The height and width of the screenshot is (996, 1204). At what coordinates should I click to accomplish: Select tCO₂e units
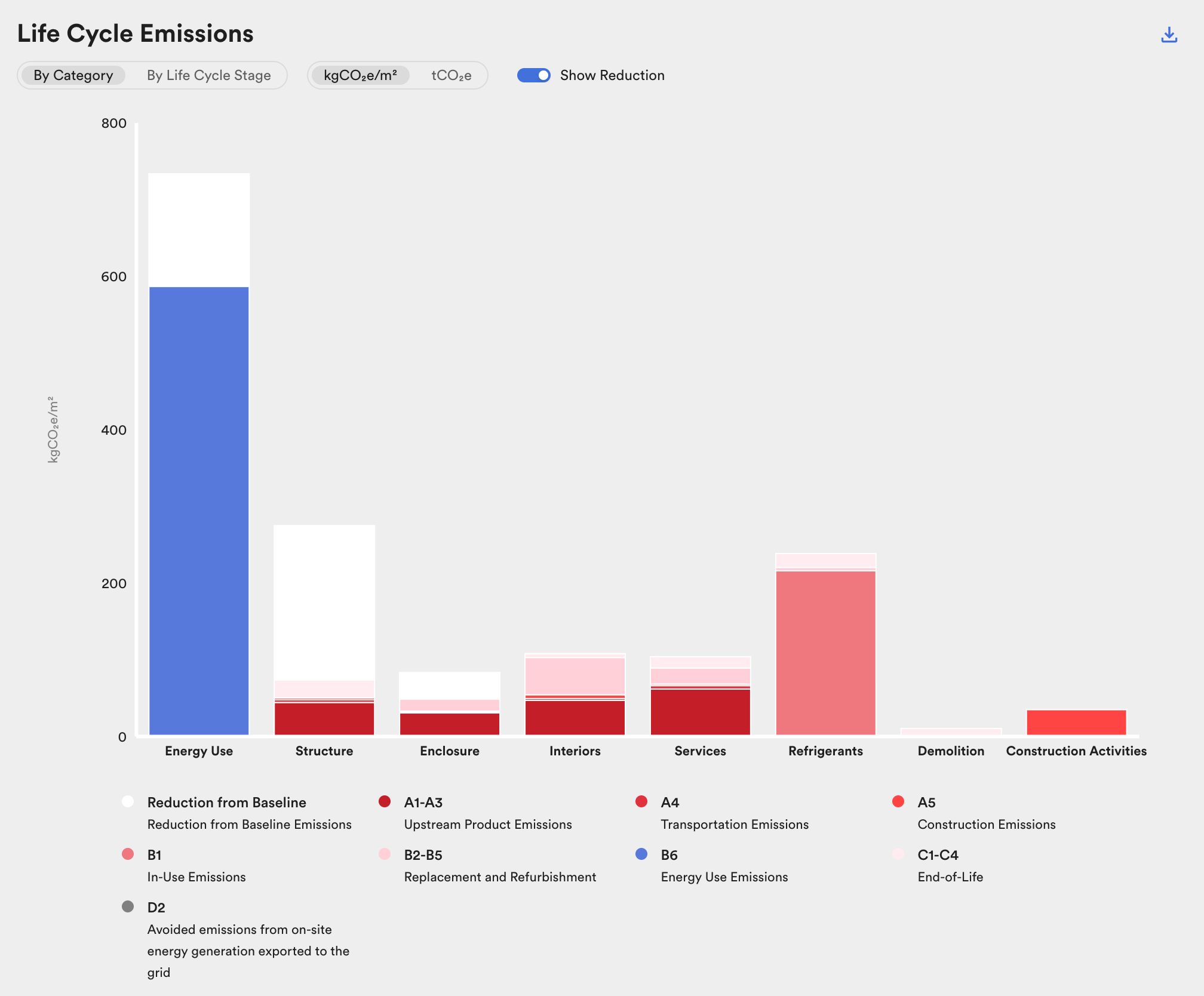coord(451,75)
